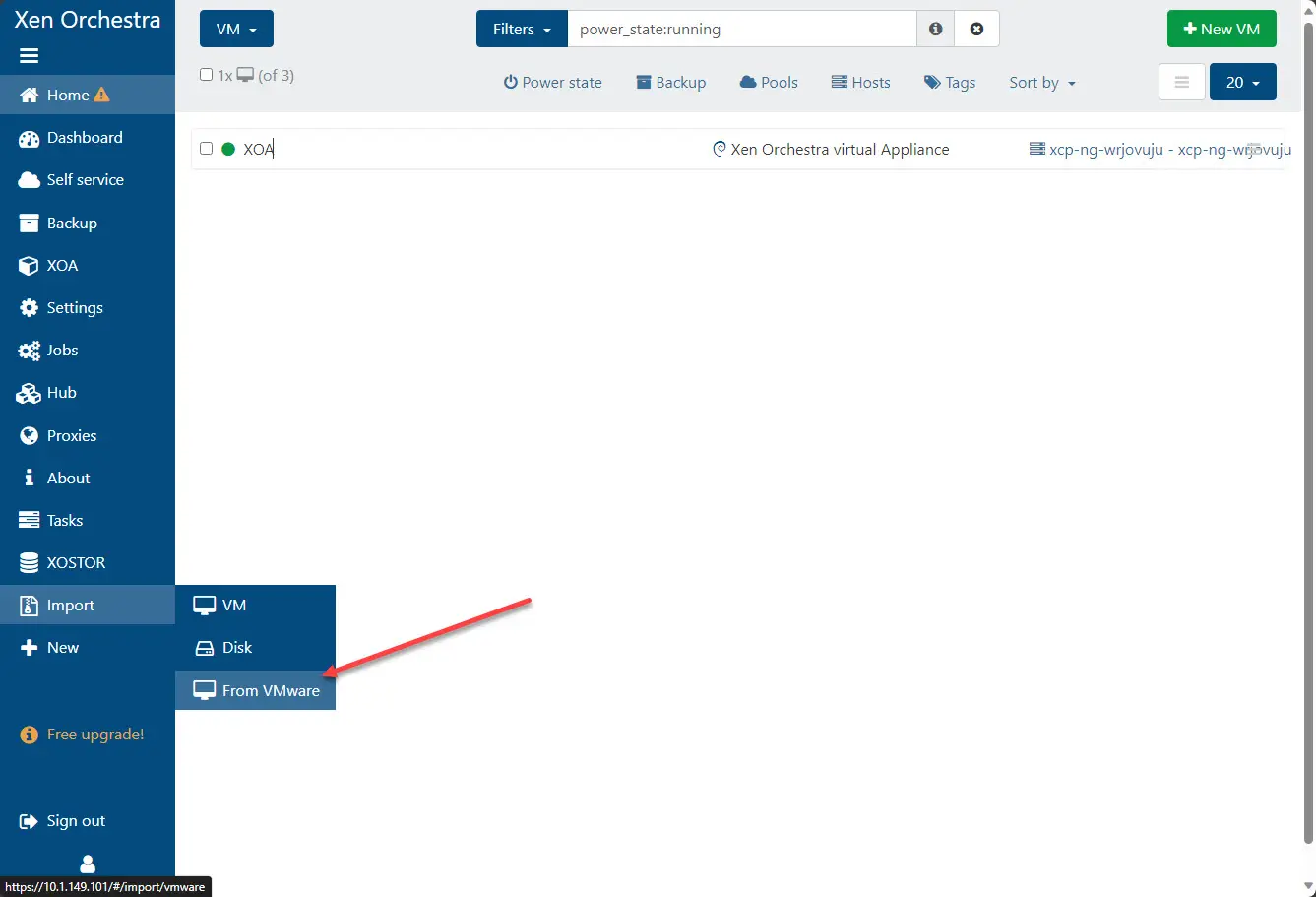Open the XOSTOR section
The width and height of the screenshot is (1316, 897).
(x=88, y=562)
